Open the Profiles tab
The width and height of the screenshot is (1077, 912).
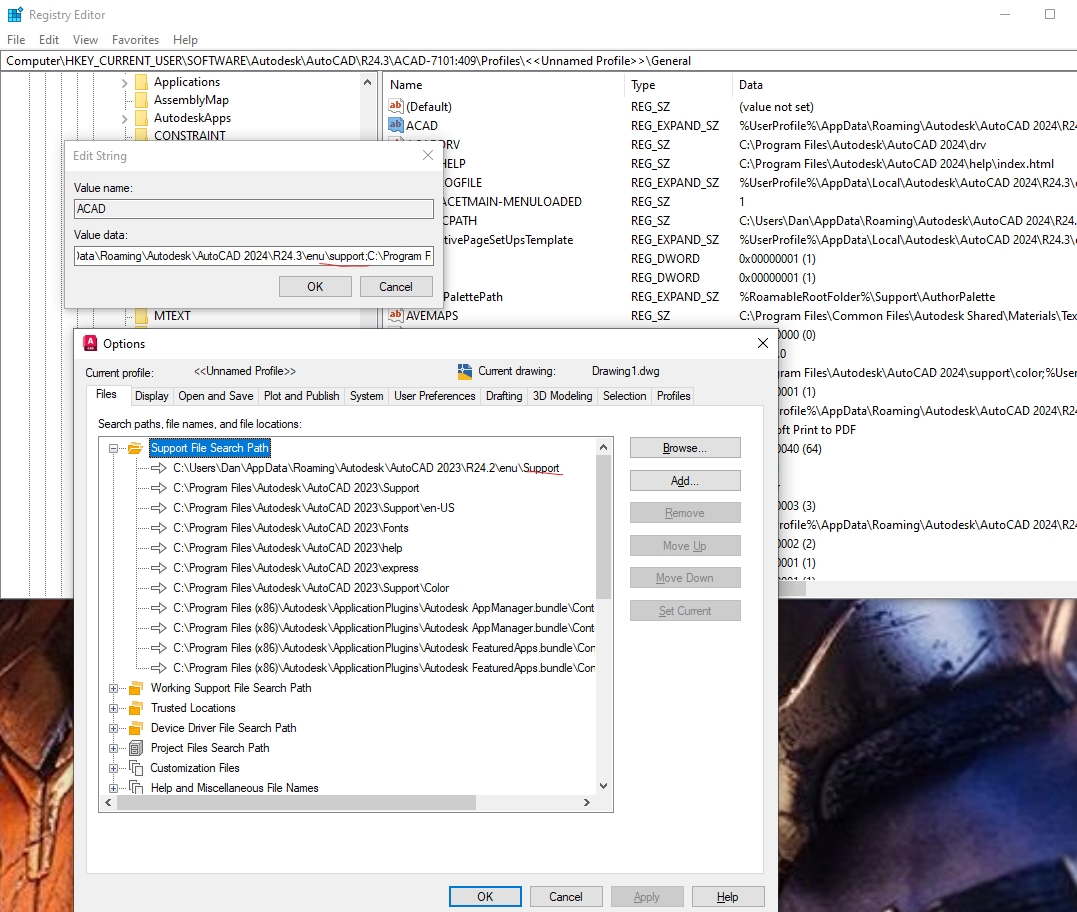click(673, 396)
